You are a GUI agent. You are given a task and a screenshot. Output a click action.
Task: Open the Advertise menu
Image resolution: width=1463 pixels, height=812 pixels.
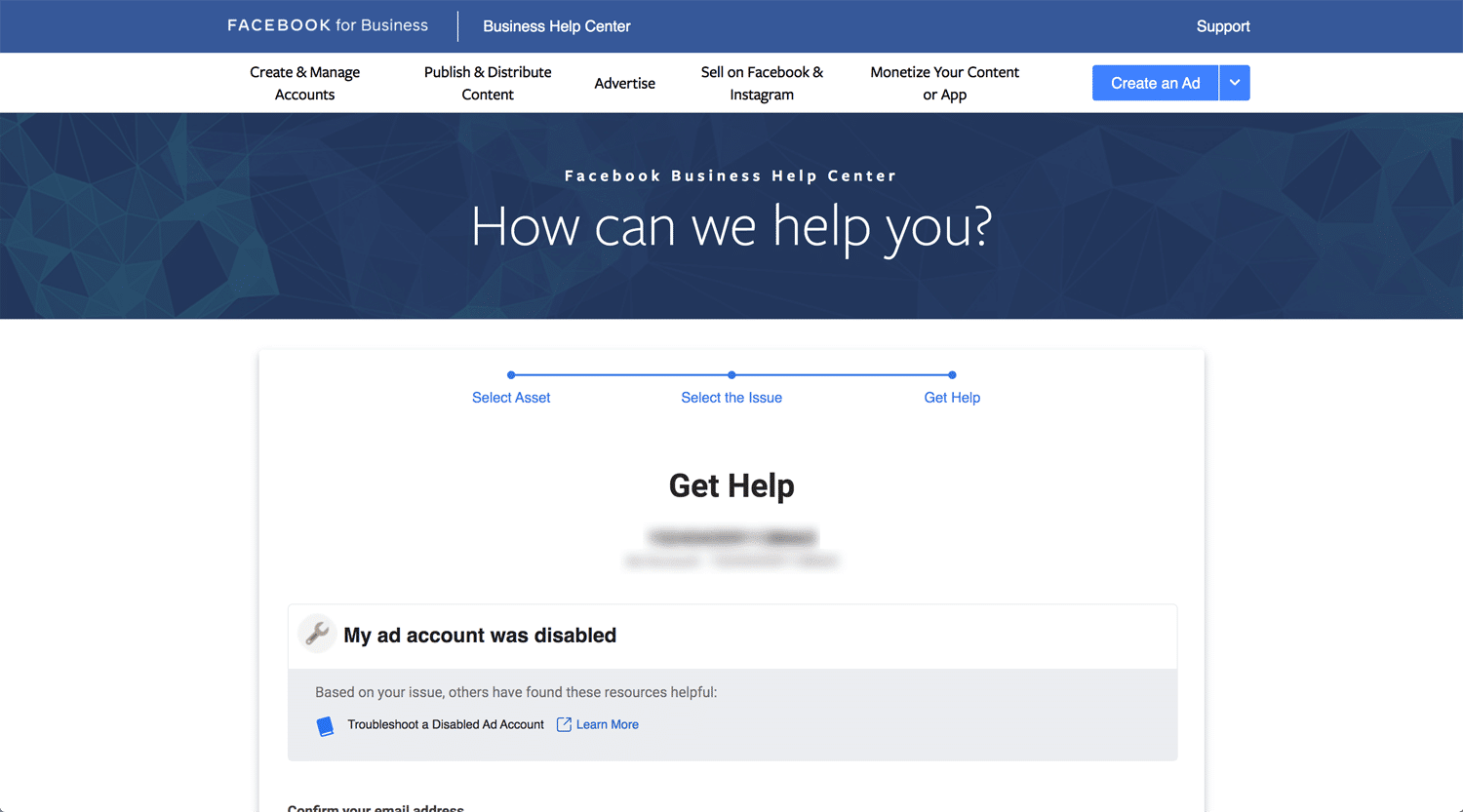pyautogui.click(x=625, y=83)
